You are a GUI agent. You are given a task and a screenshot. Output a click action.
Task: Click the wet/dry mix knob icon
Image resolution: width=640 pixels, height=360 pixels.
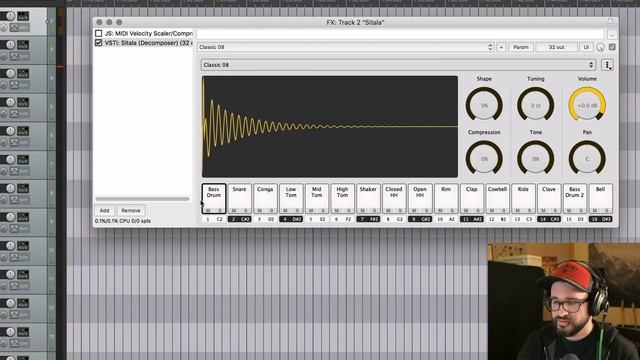pos(600,47)
